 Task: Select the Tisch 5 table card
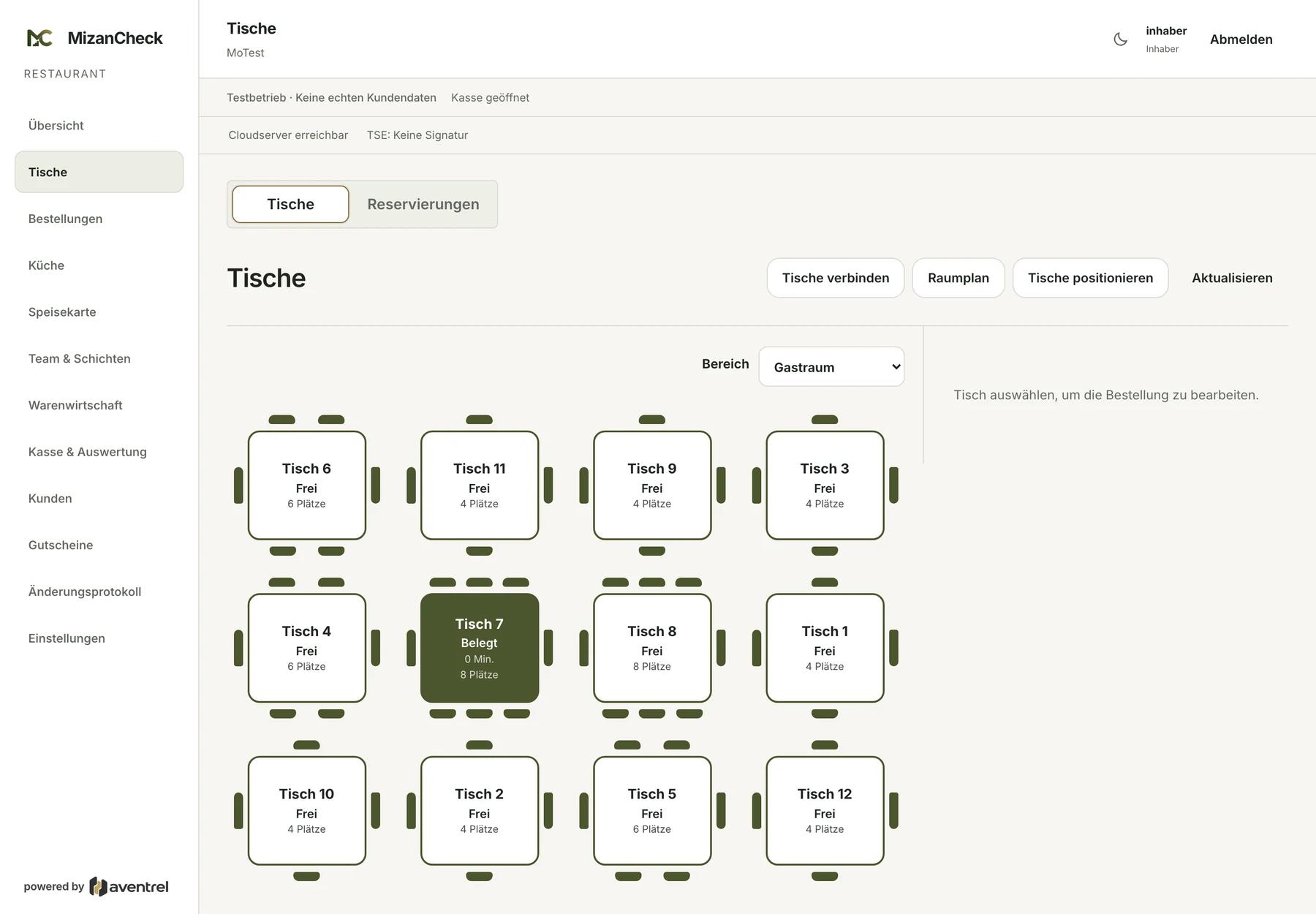(x=652, y=811)
